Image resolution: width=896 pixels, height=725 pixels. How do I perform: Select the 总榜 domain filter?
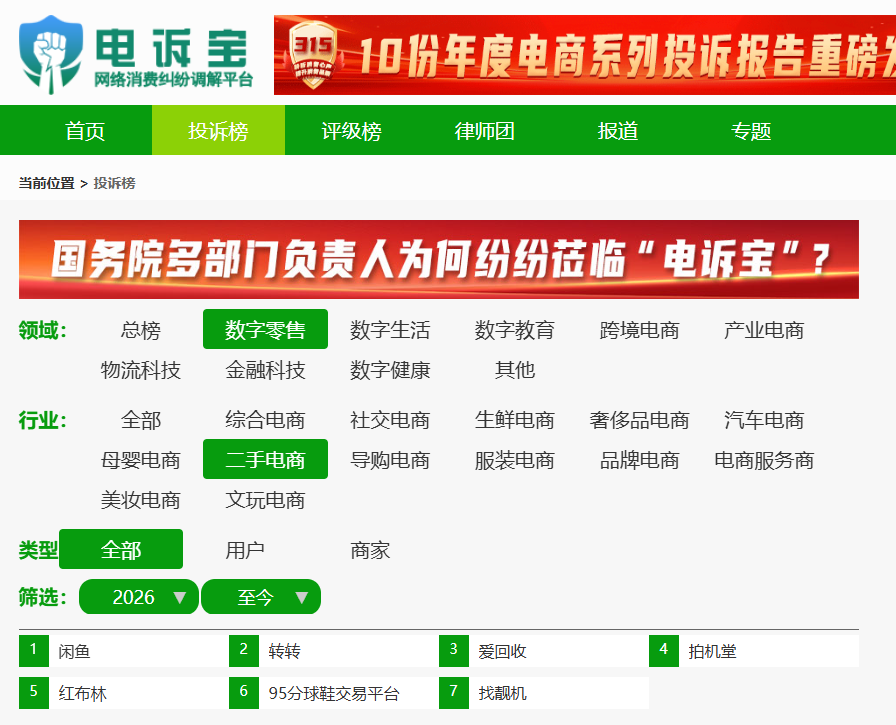141,330
